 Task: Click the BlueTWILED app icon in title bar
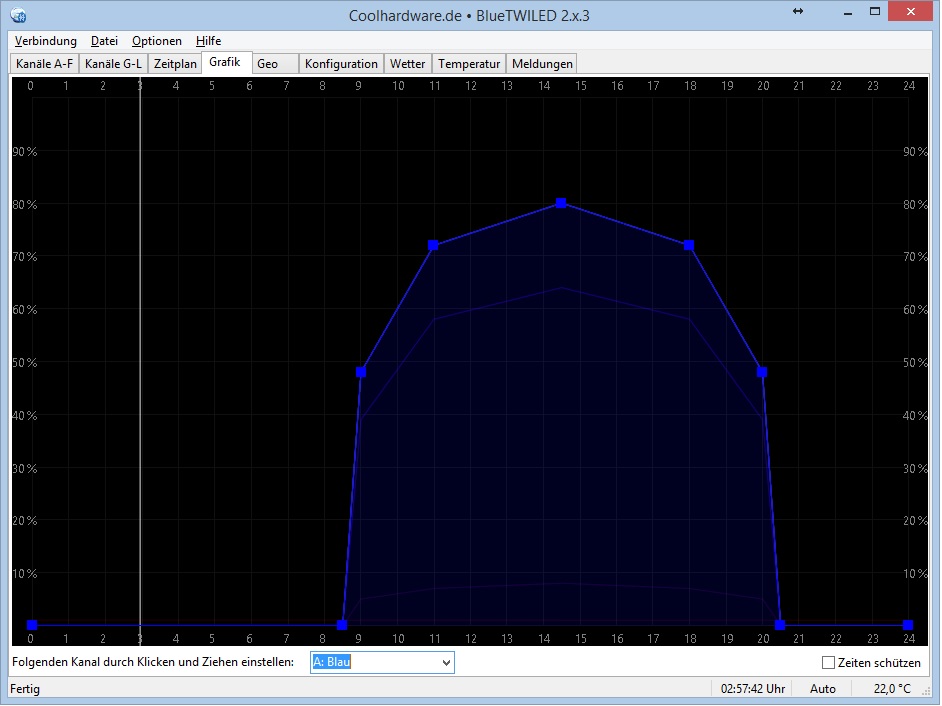click(19, 14)
